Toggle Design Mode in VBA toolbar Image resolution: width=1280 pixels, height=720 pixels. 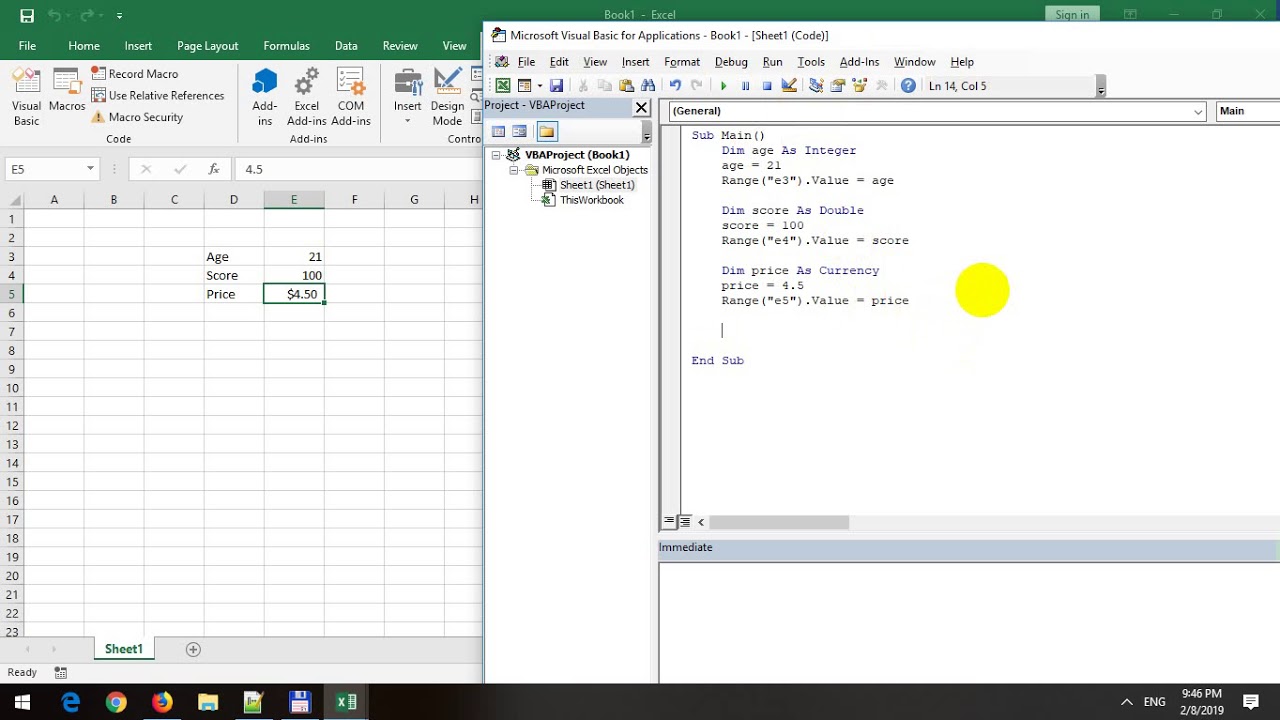pyautogui.click(x=789, y=86)
